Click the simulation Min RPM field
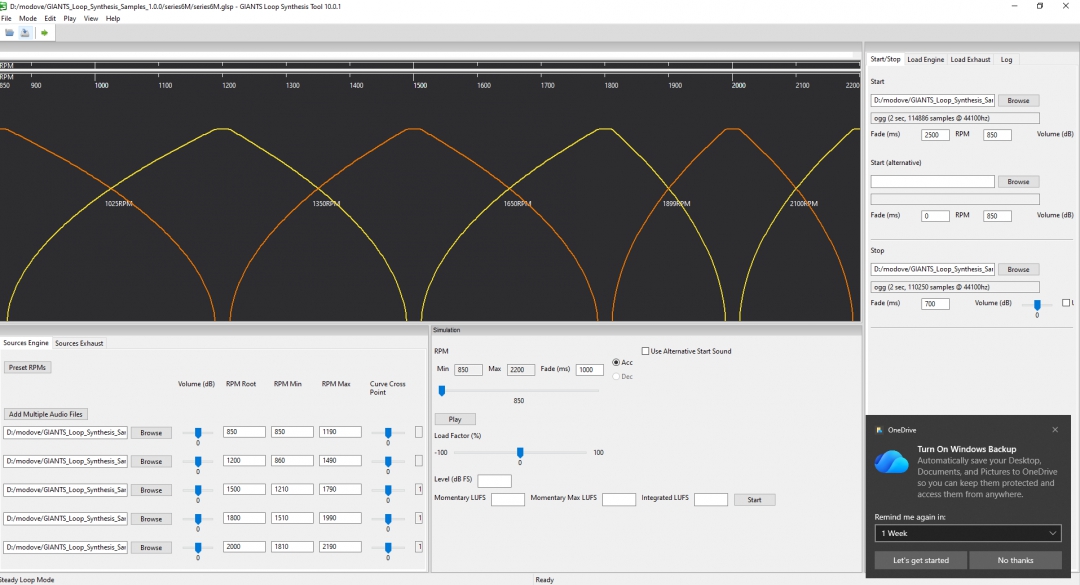Image resolution: width=1080 pixels, height=585 pixels. click(x=468, y=370)
